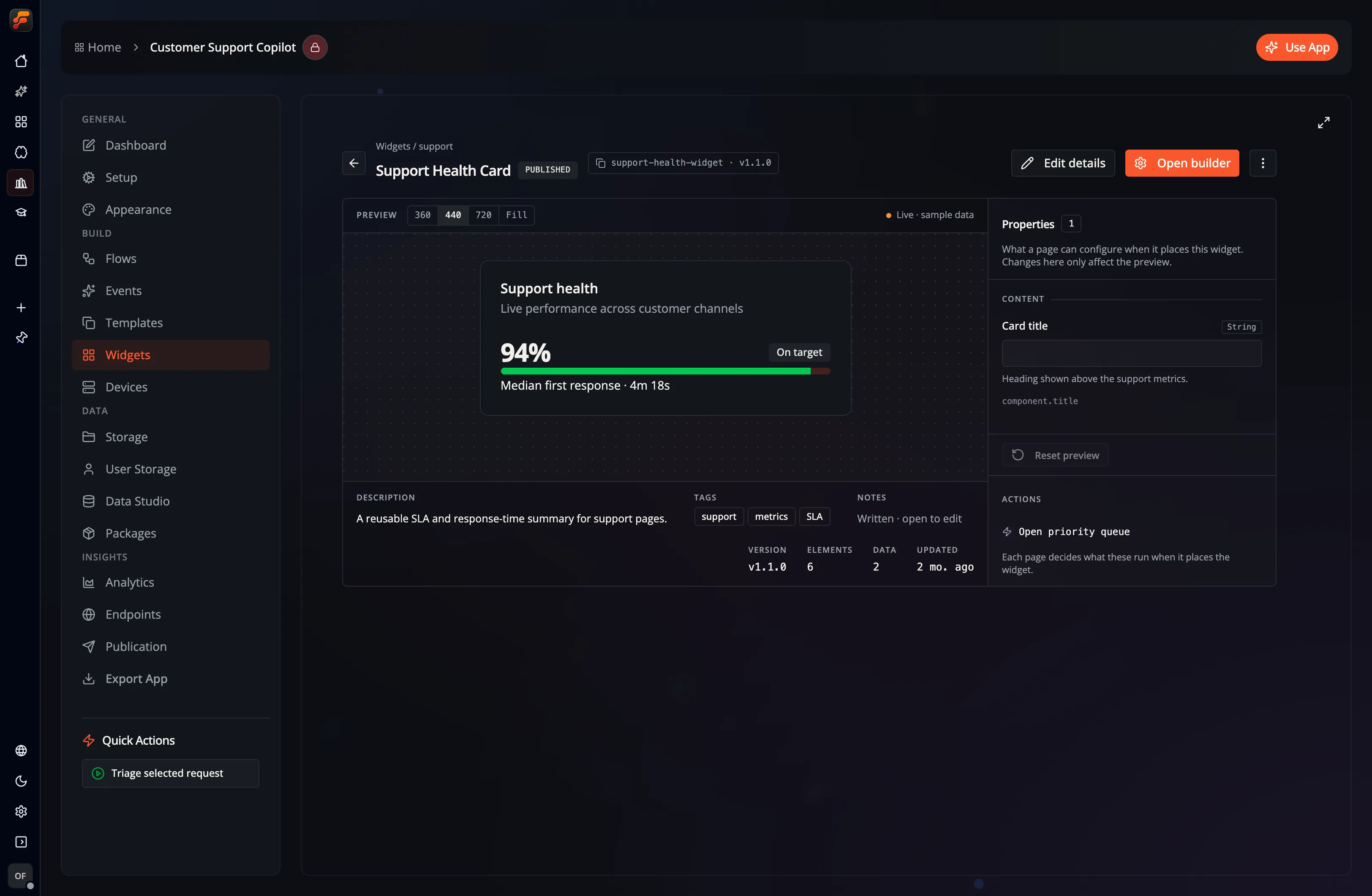
Task: Open notes via Written · open to edit
Action: [909, 519]
